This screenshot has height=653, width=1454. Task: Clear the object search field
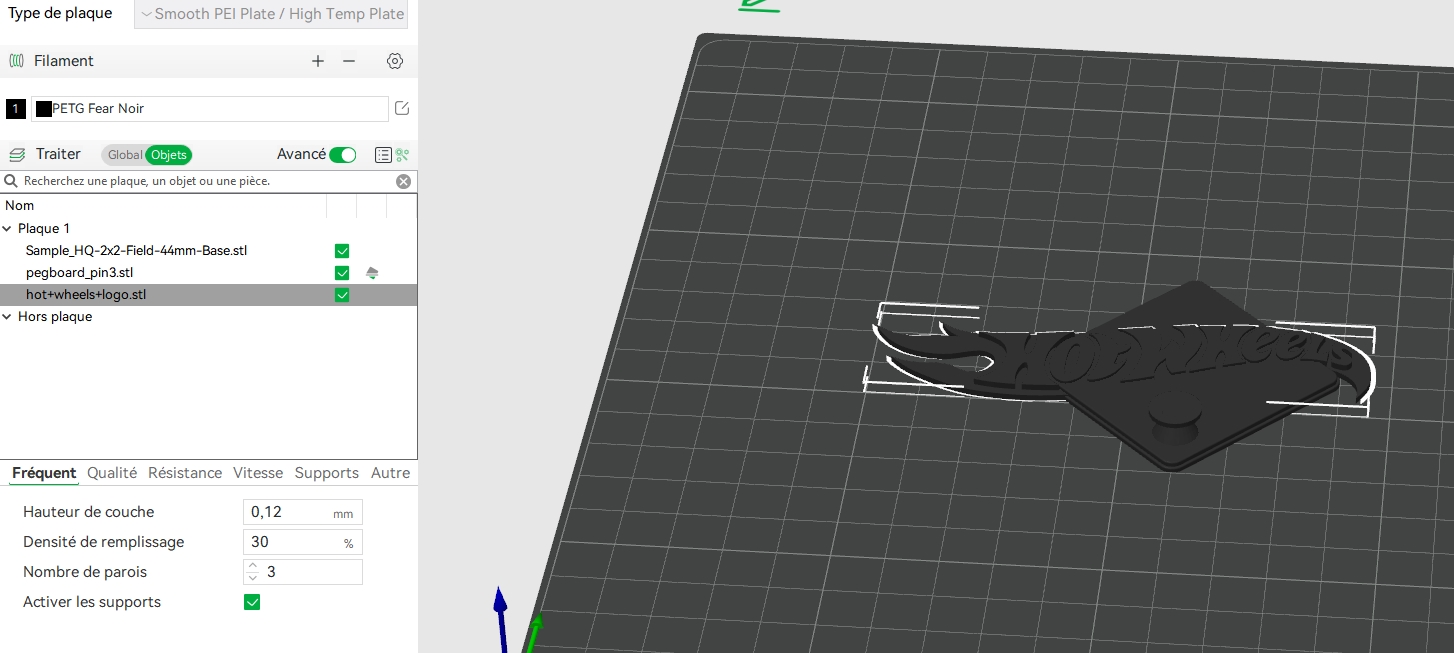[403, 181]
